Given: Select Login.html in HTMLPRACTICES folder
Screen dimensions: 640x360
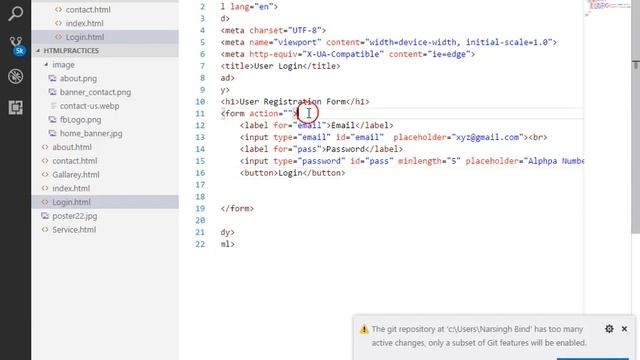Looking at the screenshot, I should tap(105, 202).
